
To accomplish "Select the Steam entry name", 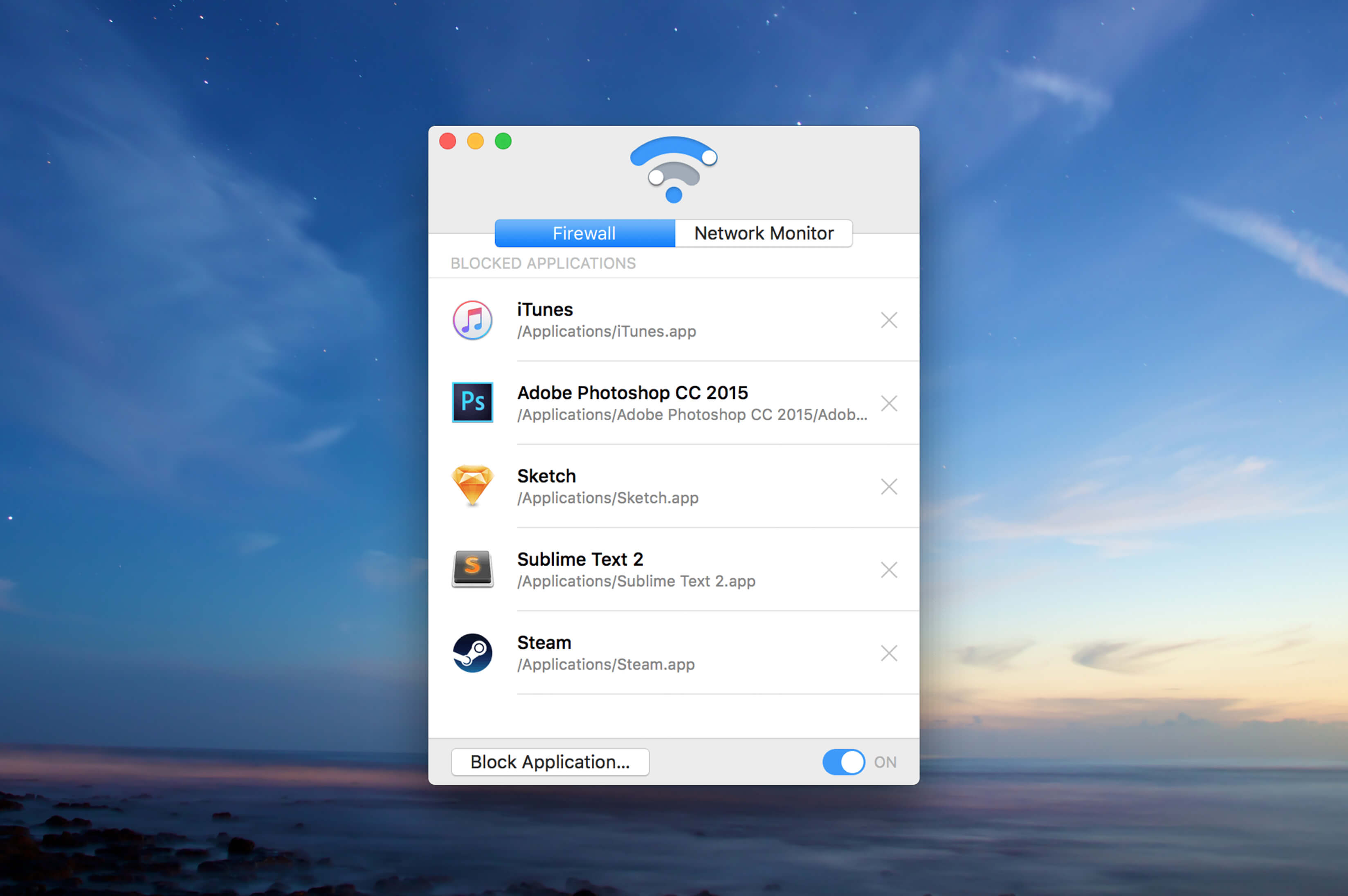I will 544,643.
